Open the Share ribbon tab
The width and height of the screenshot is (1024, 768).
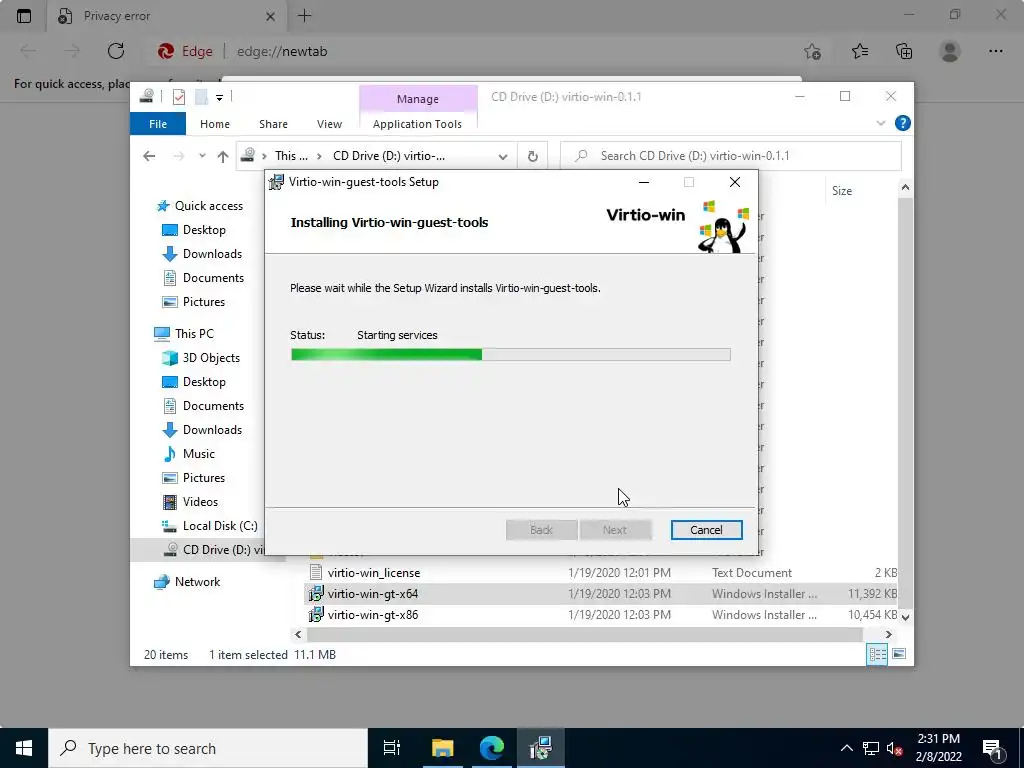click(273, 123)
